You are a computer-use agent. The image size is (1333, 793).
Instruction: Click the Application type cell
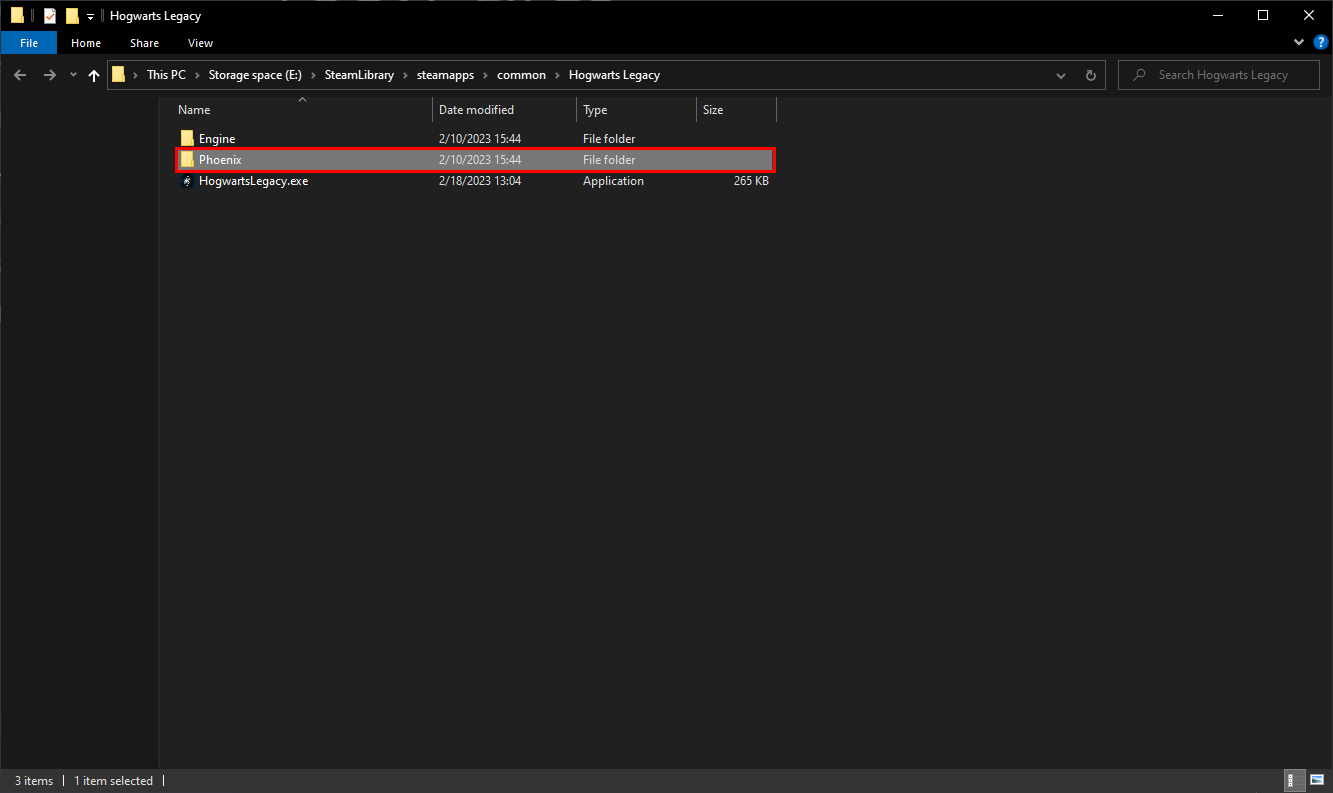pos(613,181)
